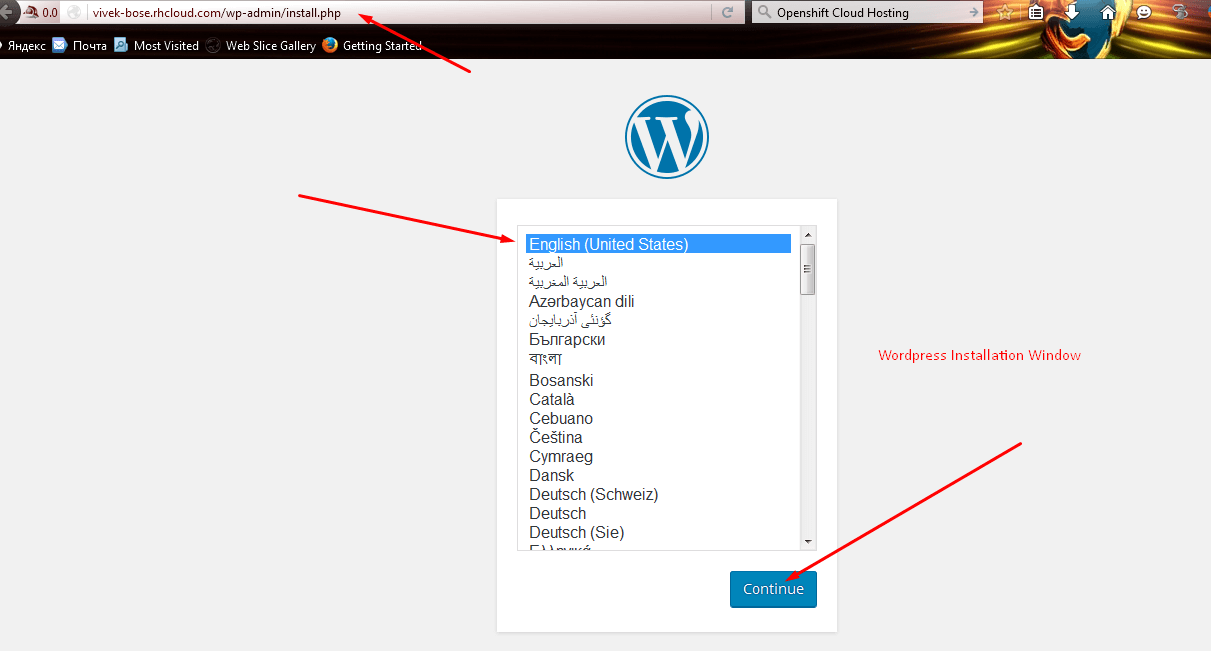Select Deutsch (Schweiz) in the language list
This screenshot has height=651, width=1211.
tap(659, 494)
